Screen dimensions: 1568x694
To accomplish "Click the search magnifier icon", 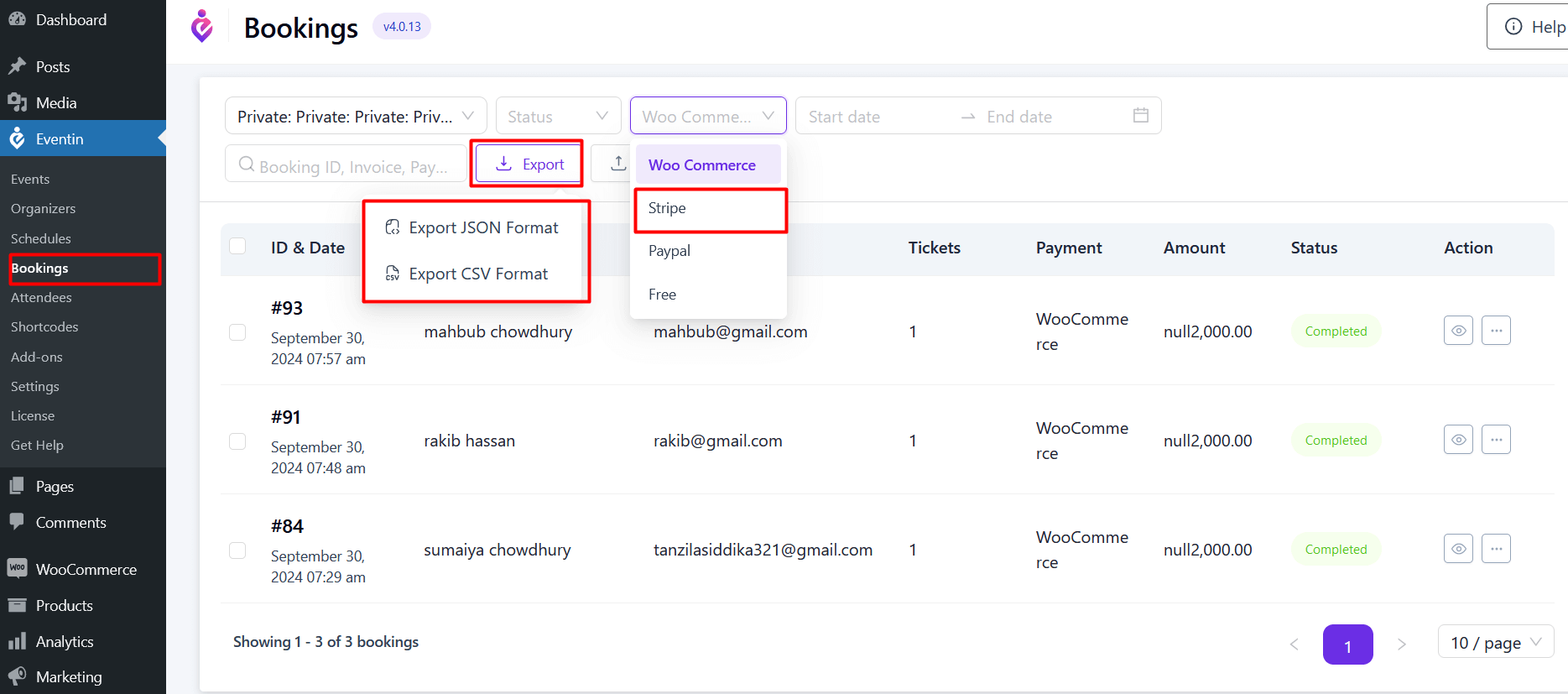I will [246, 164].
